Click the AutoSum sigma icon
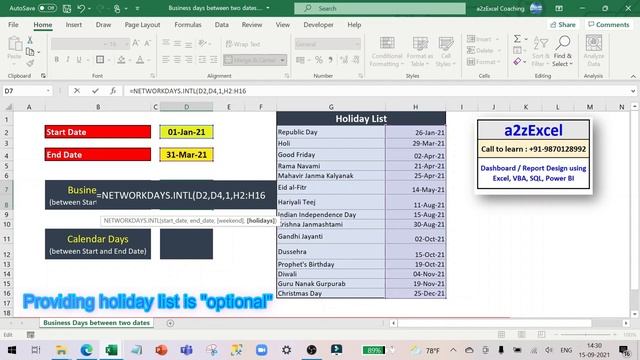 517,39
